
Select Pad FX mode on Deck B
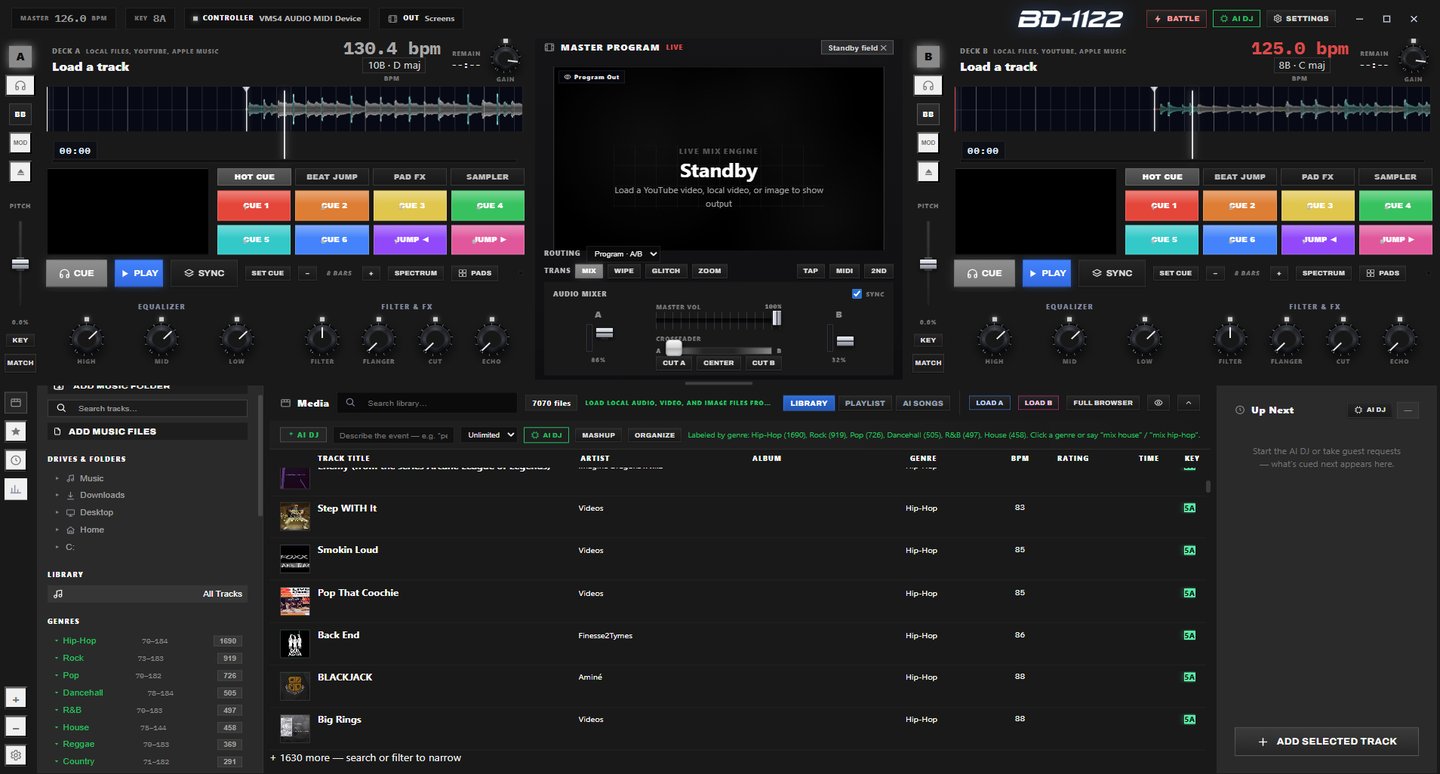pyautogui.click(x=1317, y=177)
